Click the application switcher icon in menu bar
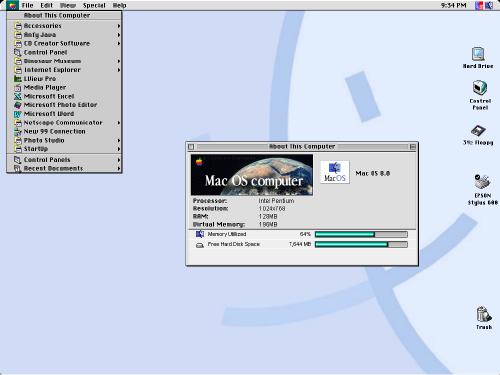The height and width of the screenshot is (375, 500). click(489, 6)
